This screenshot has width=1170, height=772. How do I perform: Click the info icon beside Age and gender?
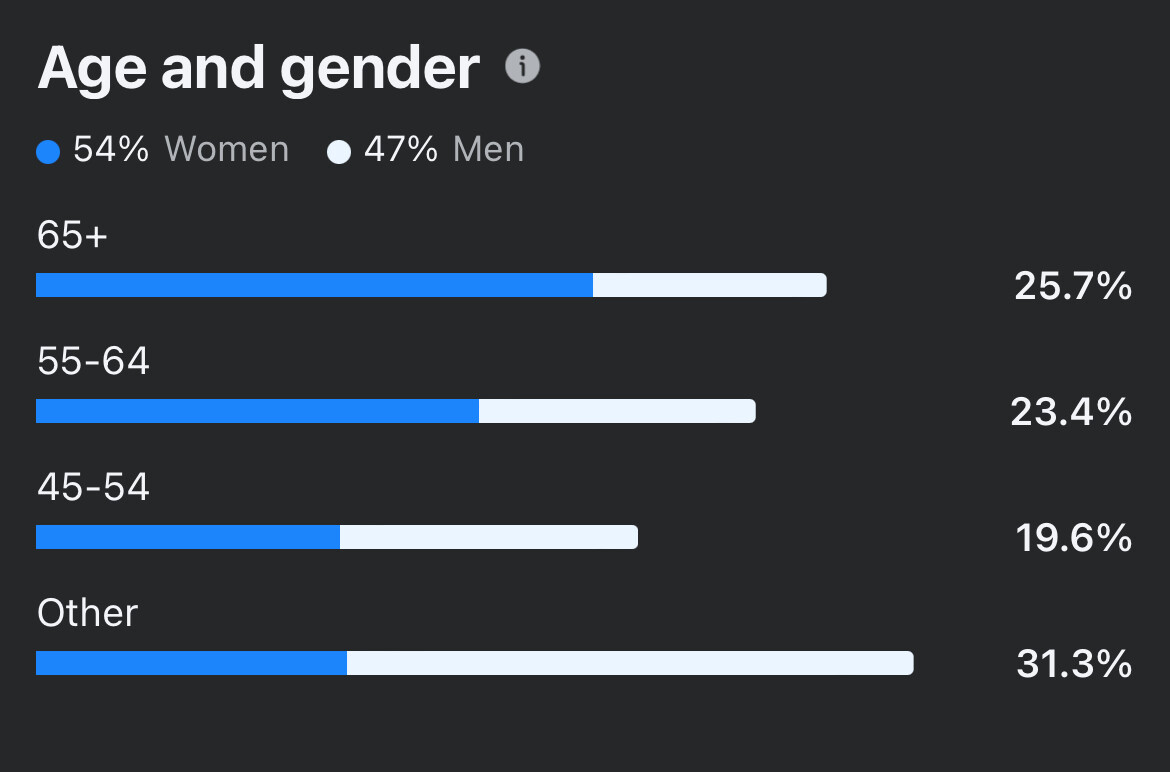tap(522, 67)
